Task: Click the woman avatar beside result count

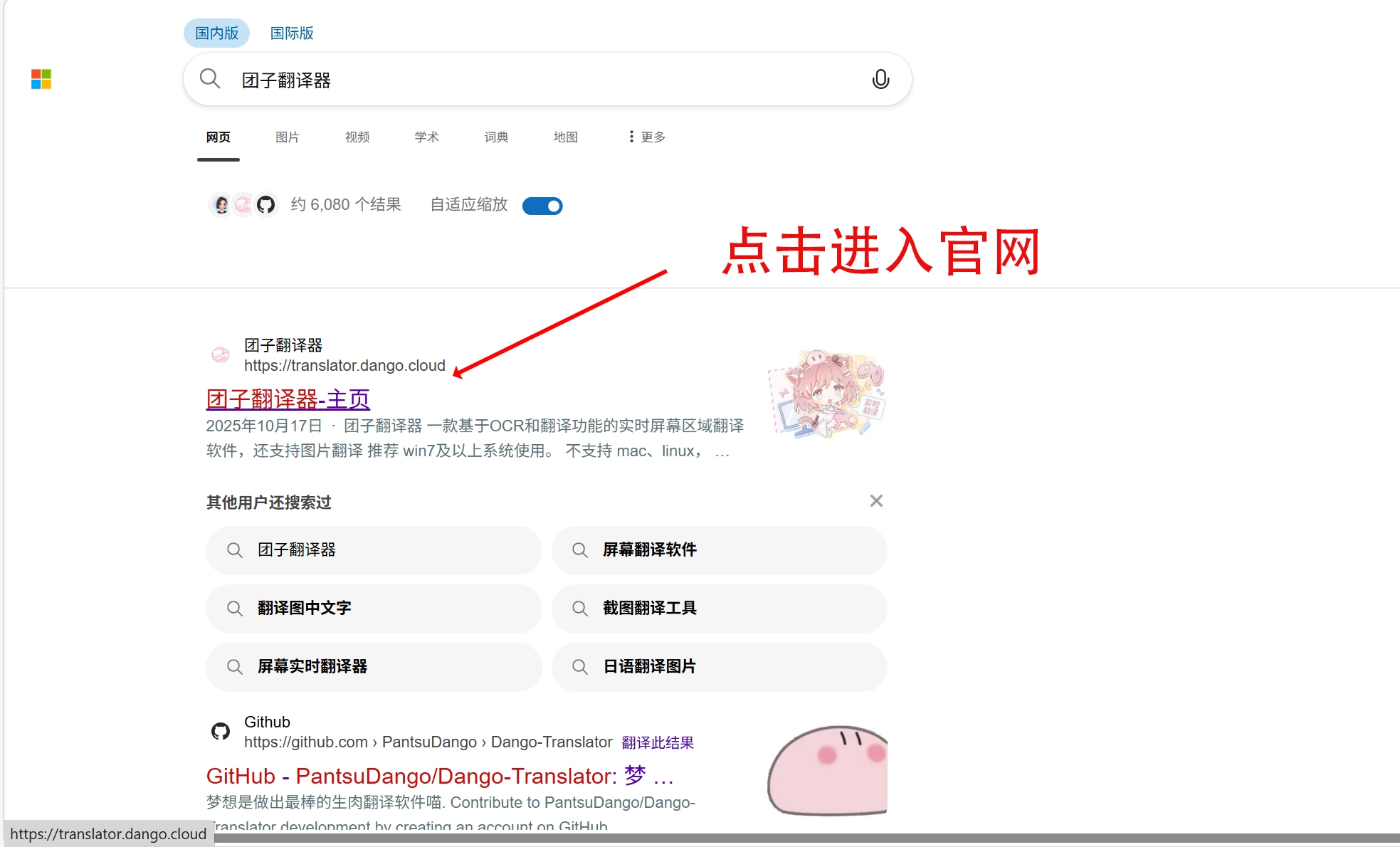Action: 221,205
